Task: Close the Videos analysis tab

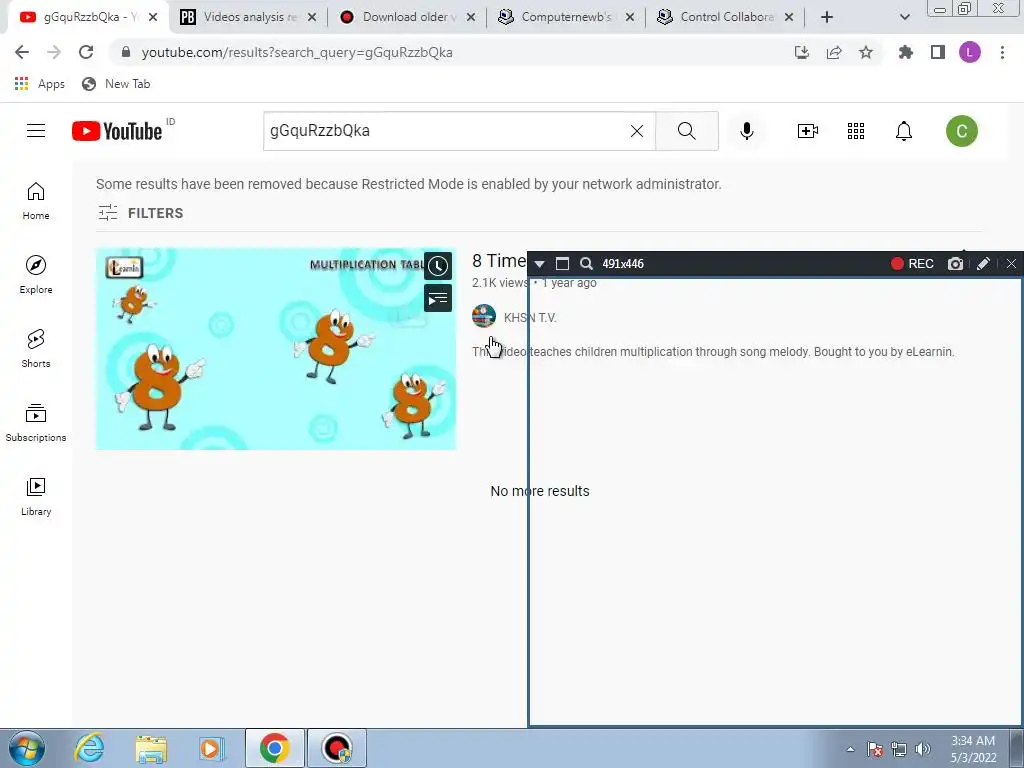Action: (312, 18)
